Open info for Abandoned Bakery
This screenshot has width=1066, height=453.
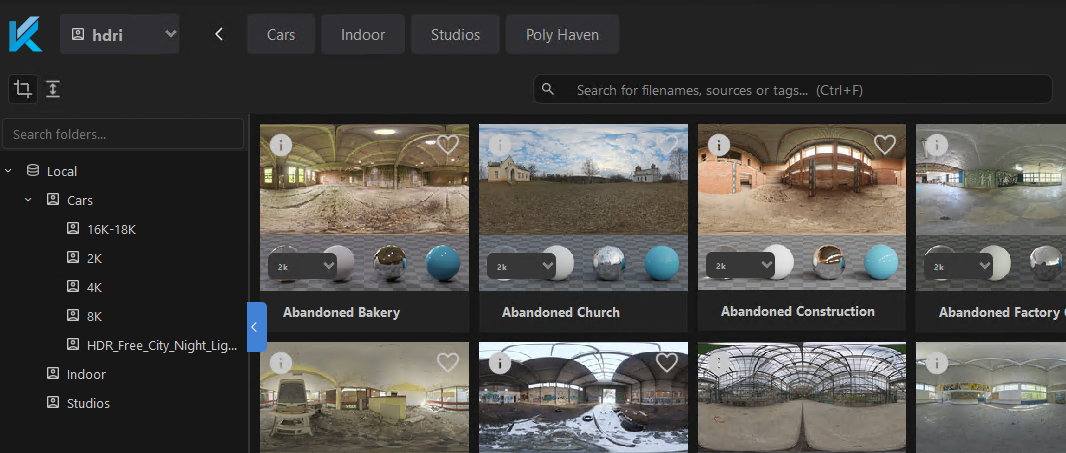pyautogui.click(x=281, y=145)
